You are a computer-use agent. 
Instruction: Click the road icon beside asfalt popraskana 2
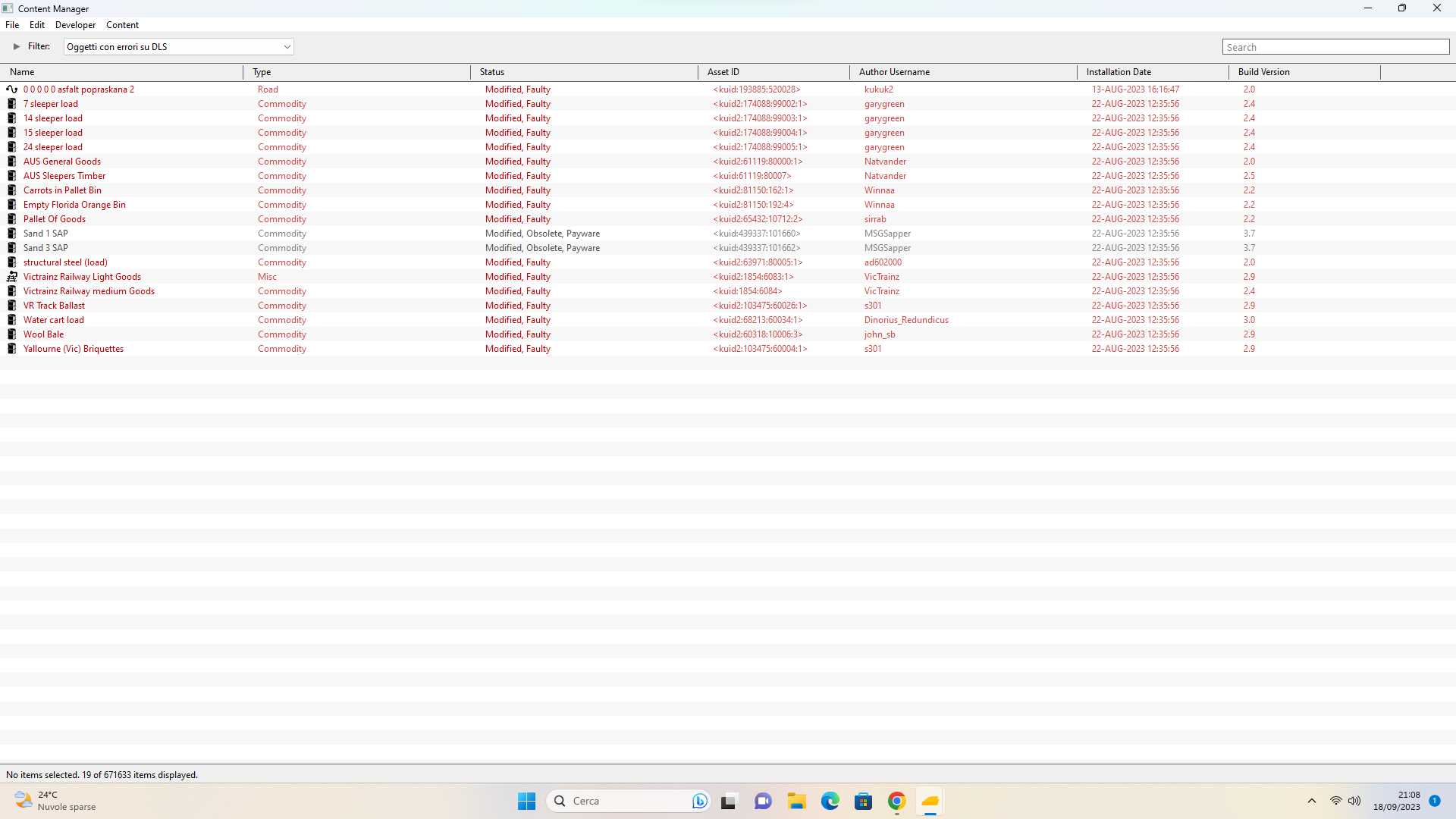11,89
